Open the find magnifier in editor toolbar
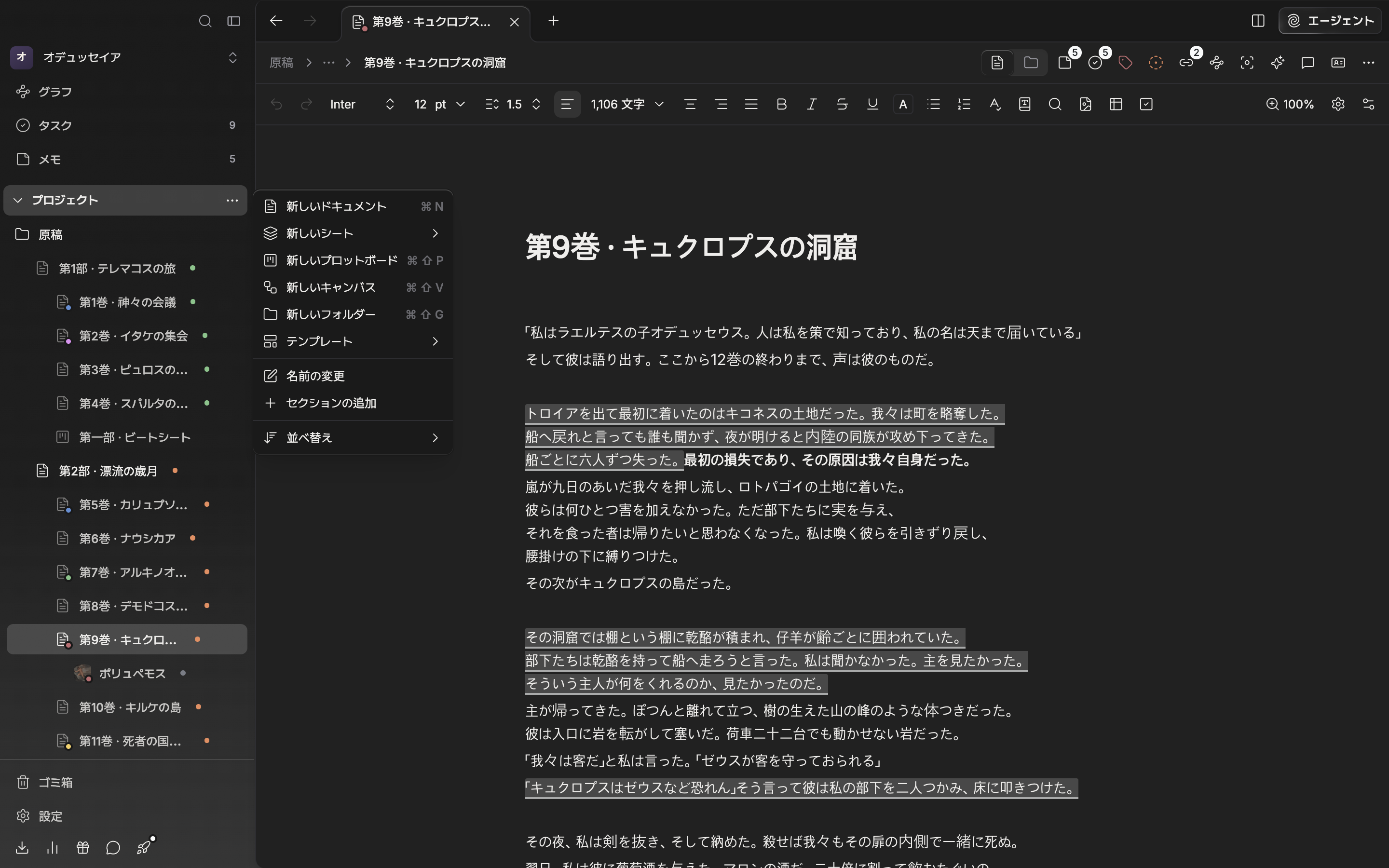Screen dimensions: 1389x868 1055,104
